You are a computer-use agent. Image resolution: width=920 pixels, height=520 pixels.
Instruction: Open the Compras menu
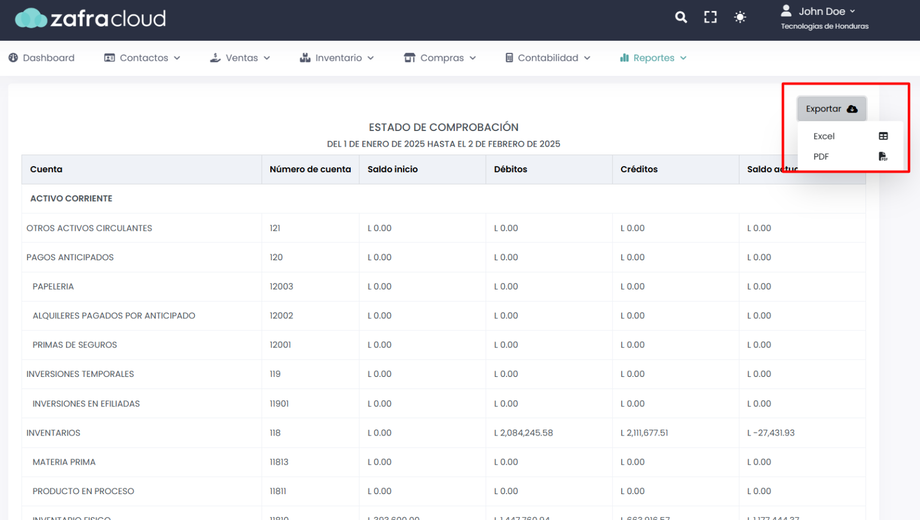point(440,58)
